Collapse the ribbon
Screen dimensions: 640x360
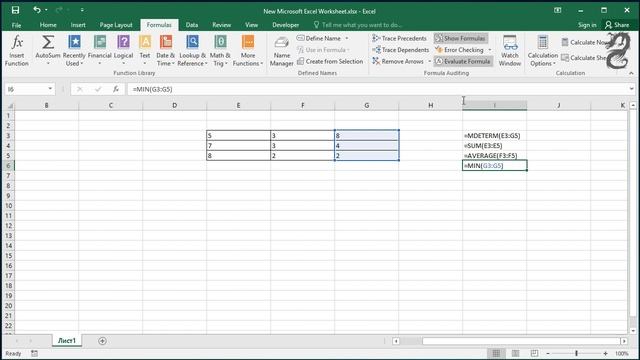point(631,73)
